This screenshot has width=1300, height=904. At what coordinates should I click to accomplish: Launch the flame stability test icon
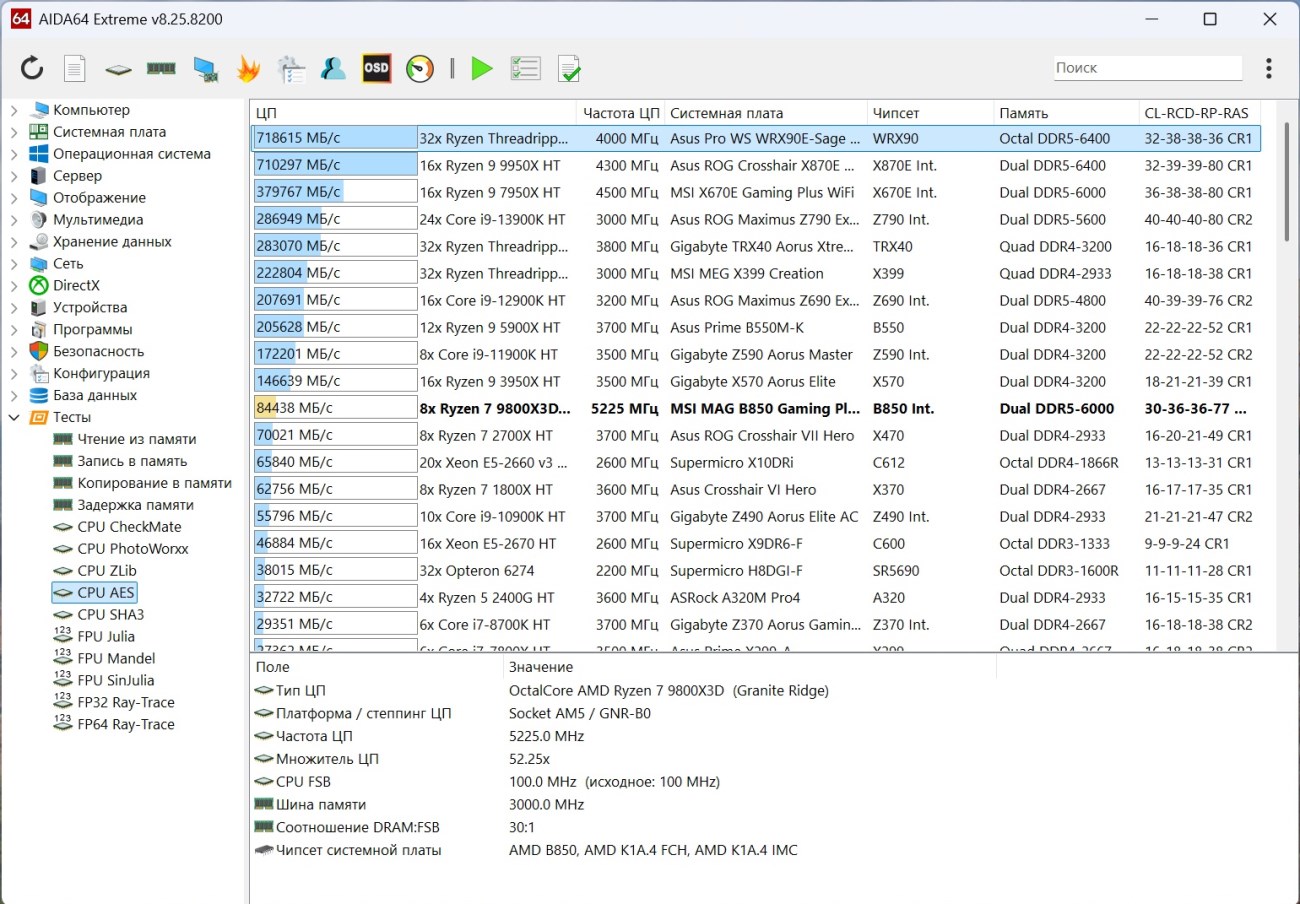[x=248, y=68]
